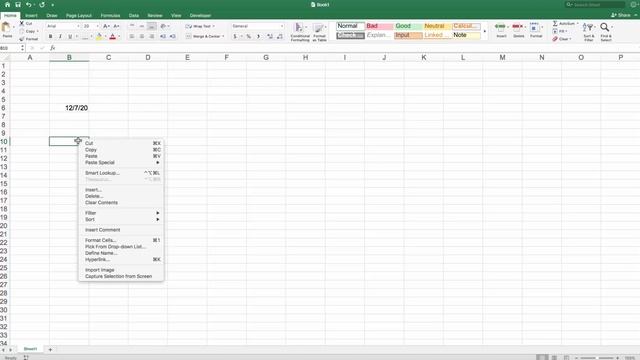640x360 pixels.
Task: Click the Share button
Action: pyautogui.click(x=621, y=15)
